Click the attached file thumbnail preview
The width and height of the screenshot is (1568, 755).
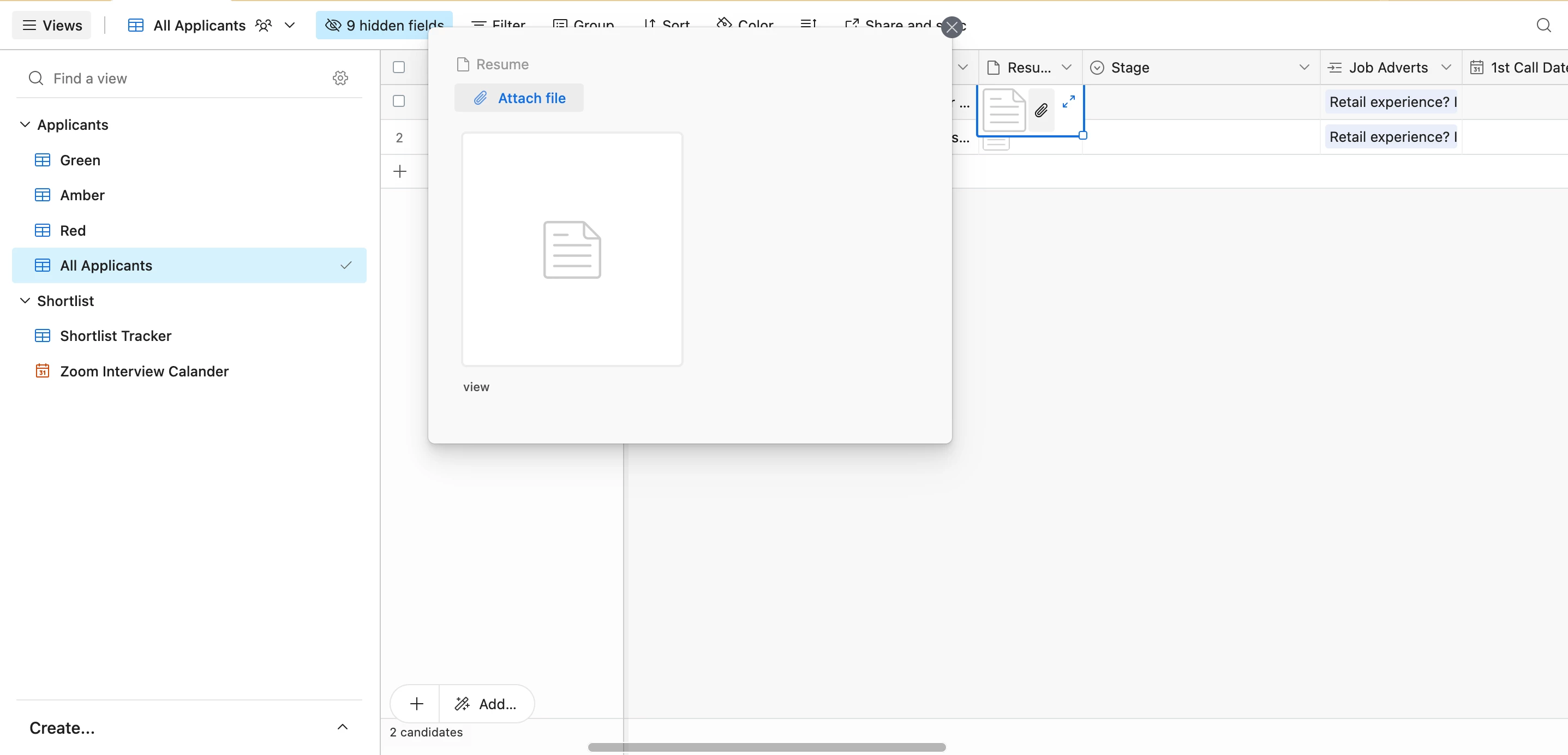[x=572, y=249]
